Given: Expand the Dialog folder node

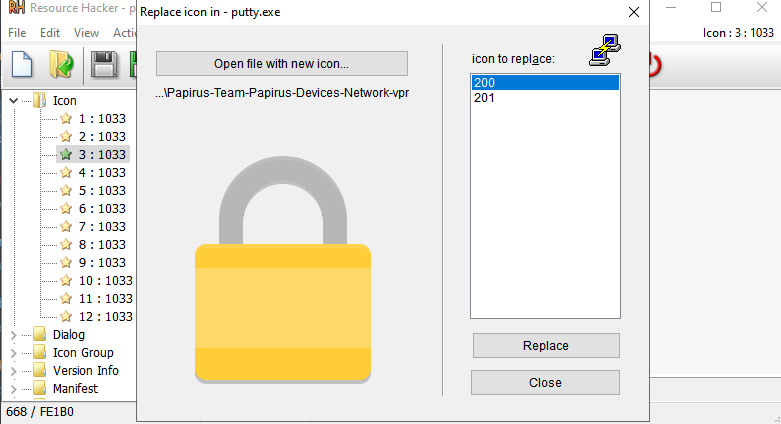Looking at the screenshot, I should (x=14, y=335).
